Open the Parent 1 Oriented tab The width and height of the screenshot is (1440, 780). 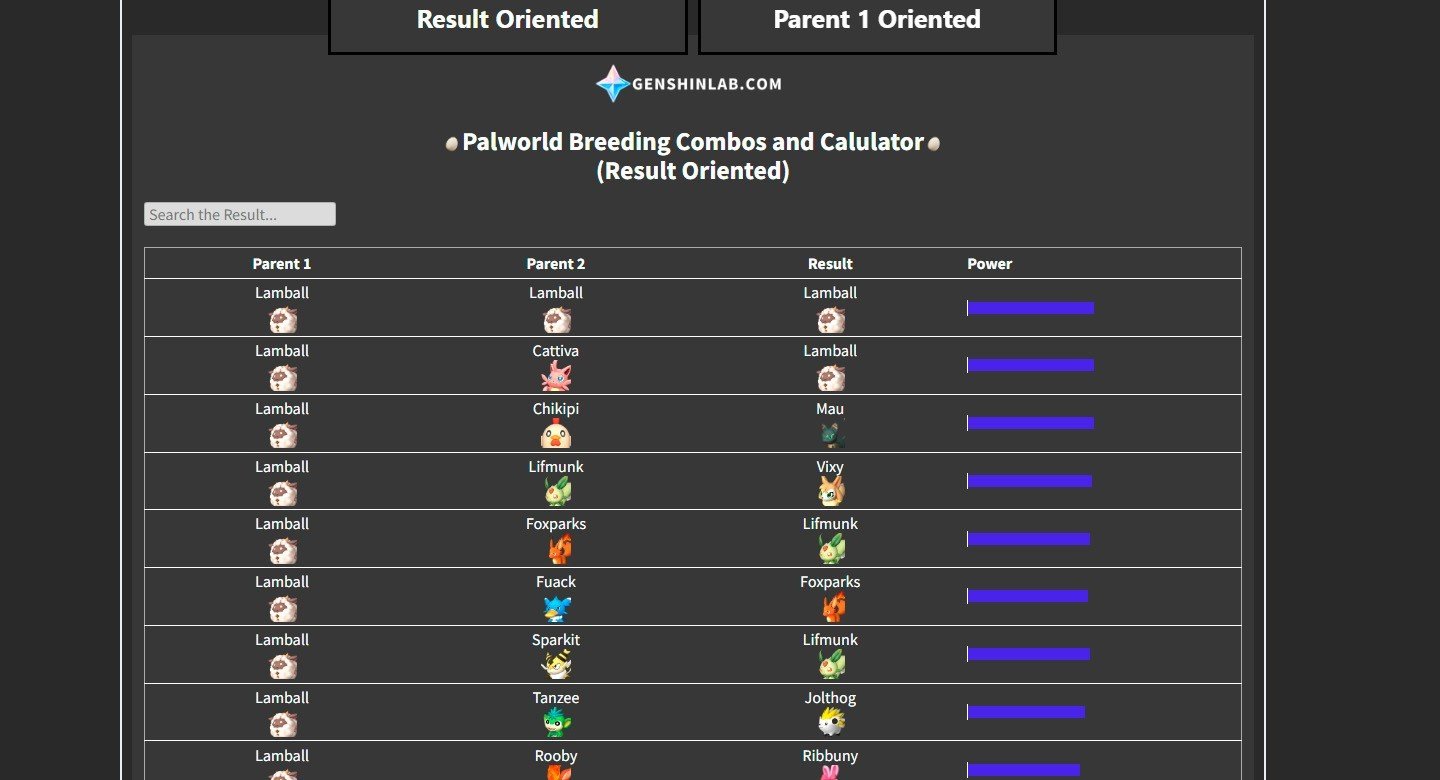877,20
